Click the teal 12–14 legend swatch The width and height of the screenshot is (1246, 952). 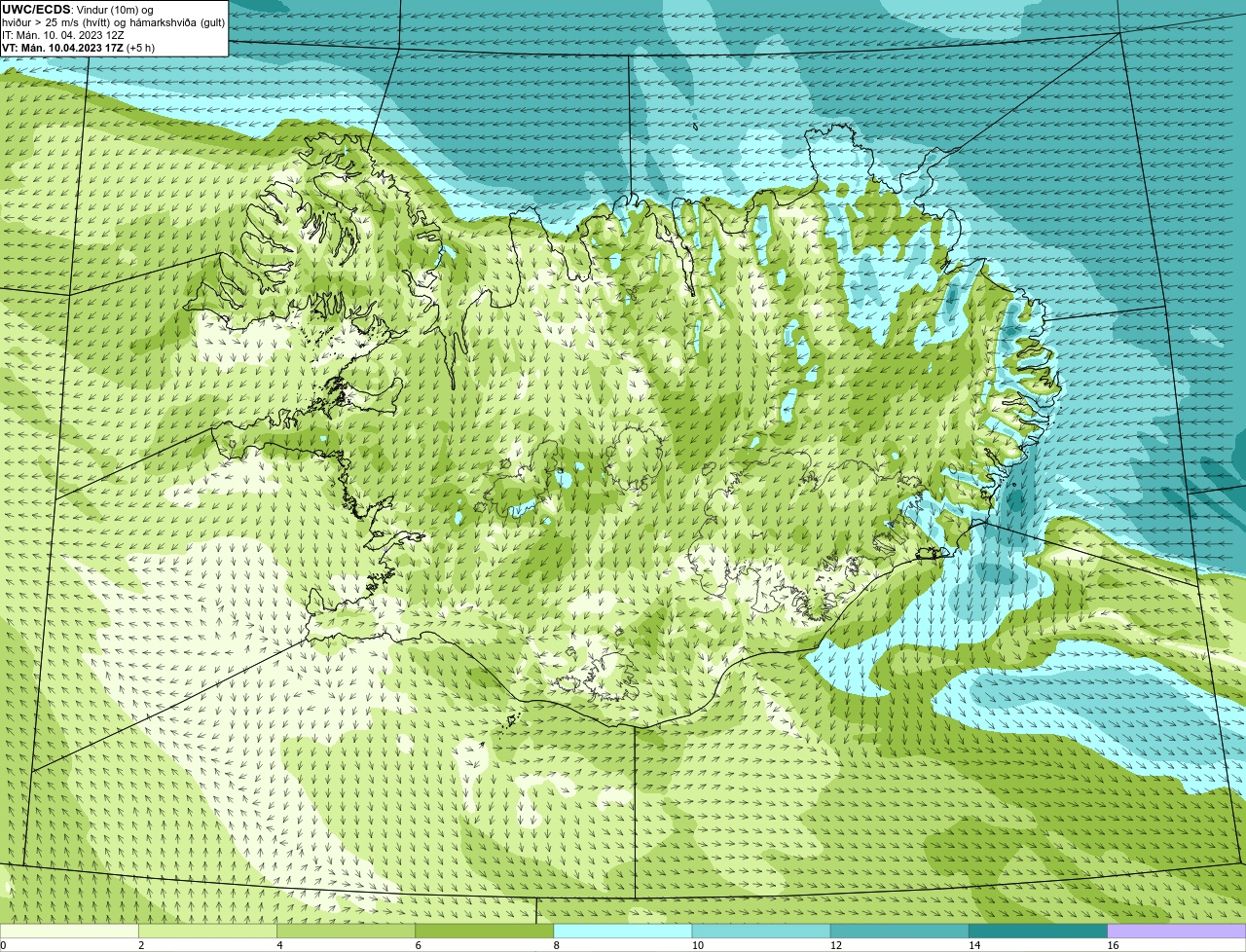coord(899,932)
